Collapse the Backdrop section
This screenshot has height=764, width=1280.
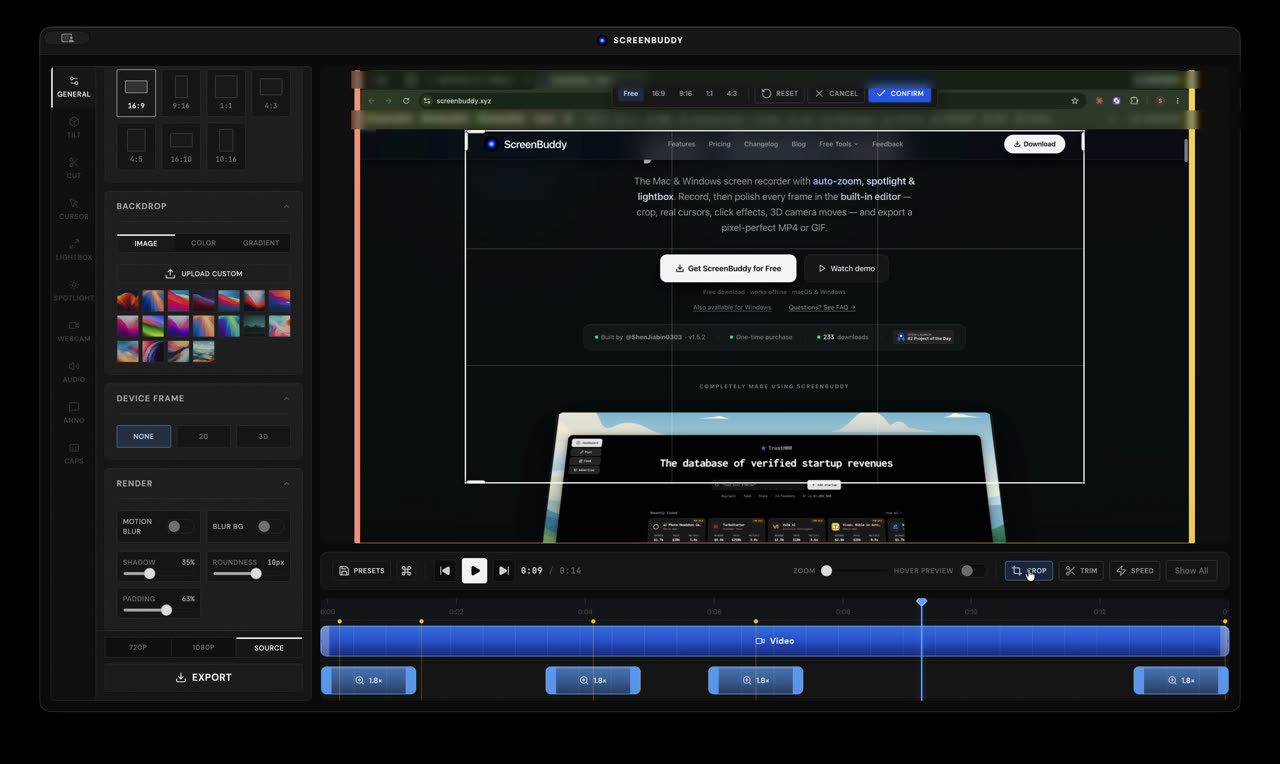click(286, 206)
